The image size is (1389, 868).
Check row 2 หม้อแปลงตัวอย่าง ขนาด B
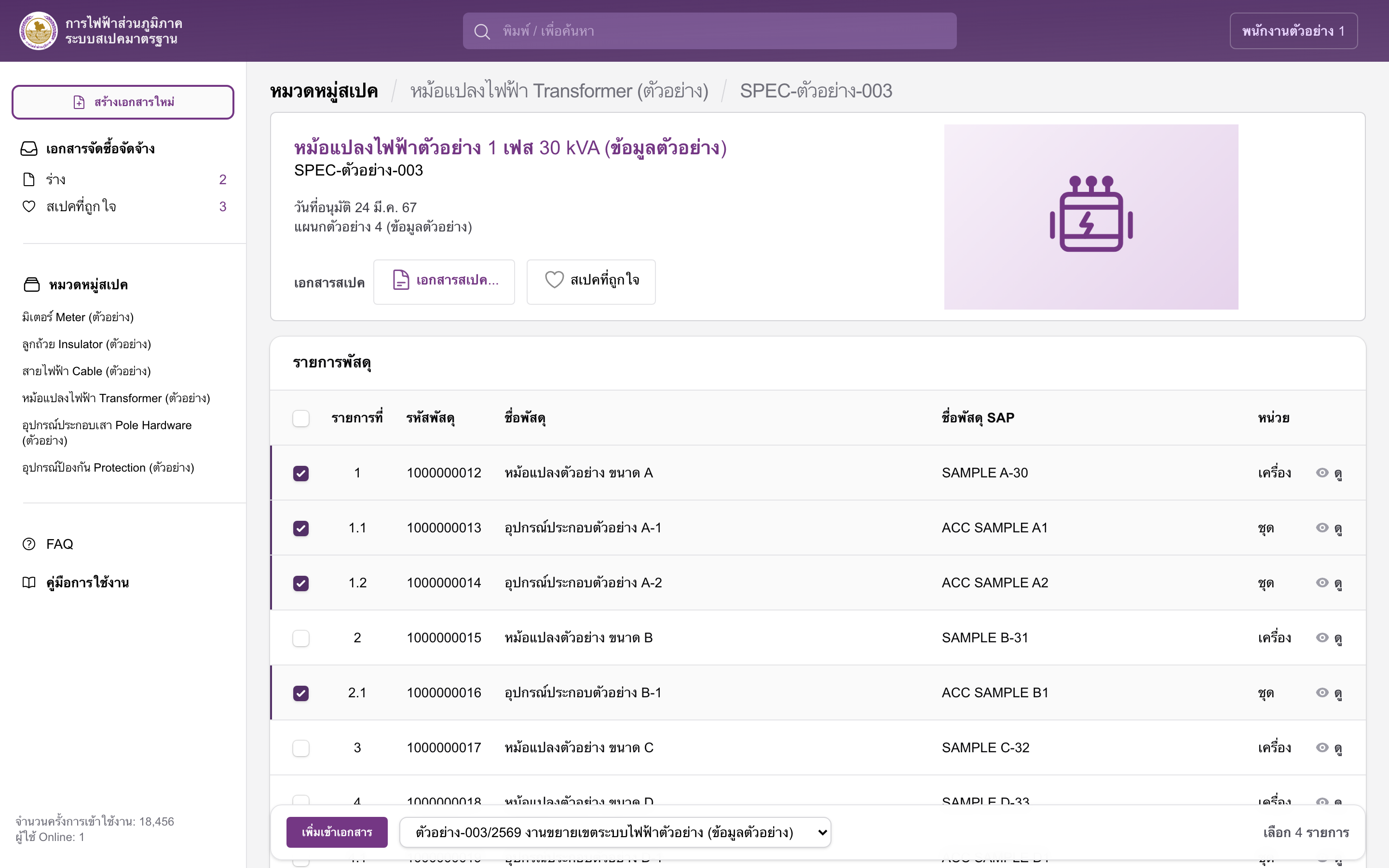click(301, 638)
